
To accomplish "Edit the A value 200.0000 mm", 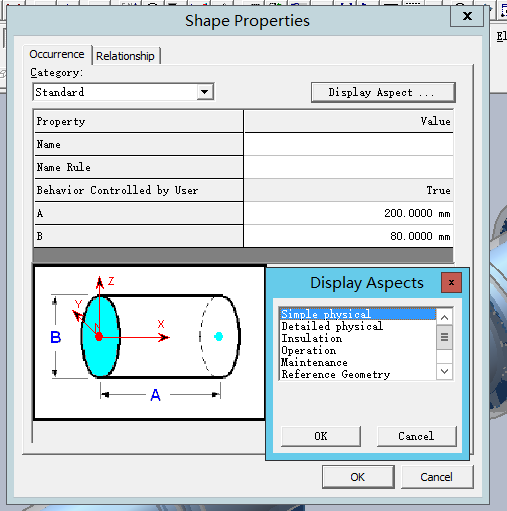I will click(349, 213).
